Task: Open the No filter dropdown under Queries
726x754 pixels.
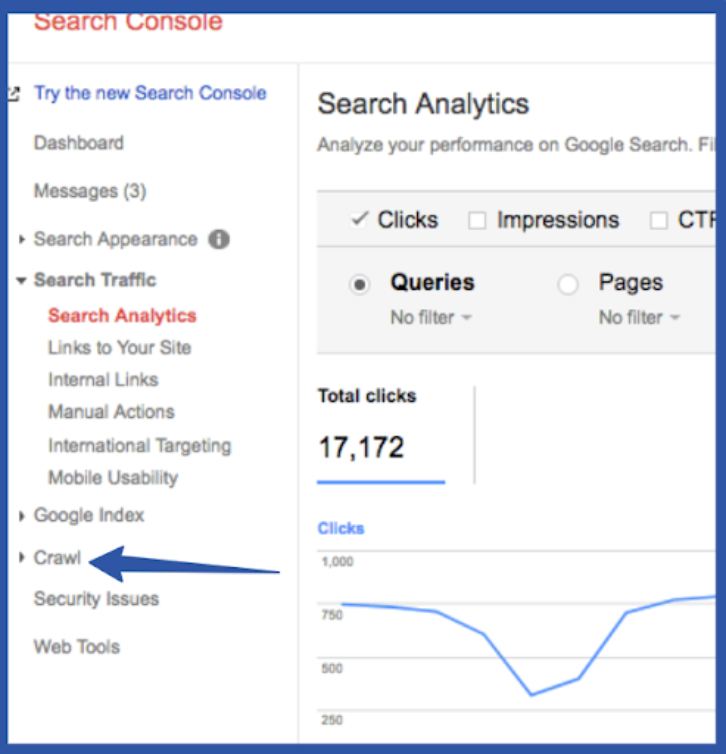Action: pyautogui.click(x=431, y=317)
